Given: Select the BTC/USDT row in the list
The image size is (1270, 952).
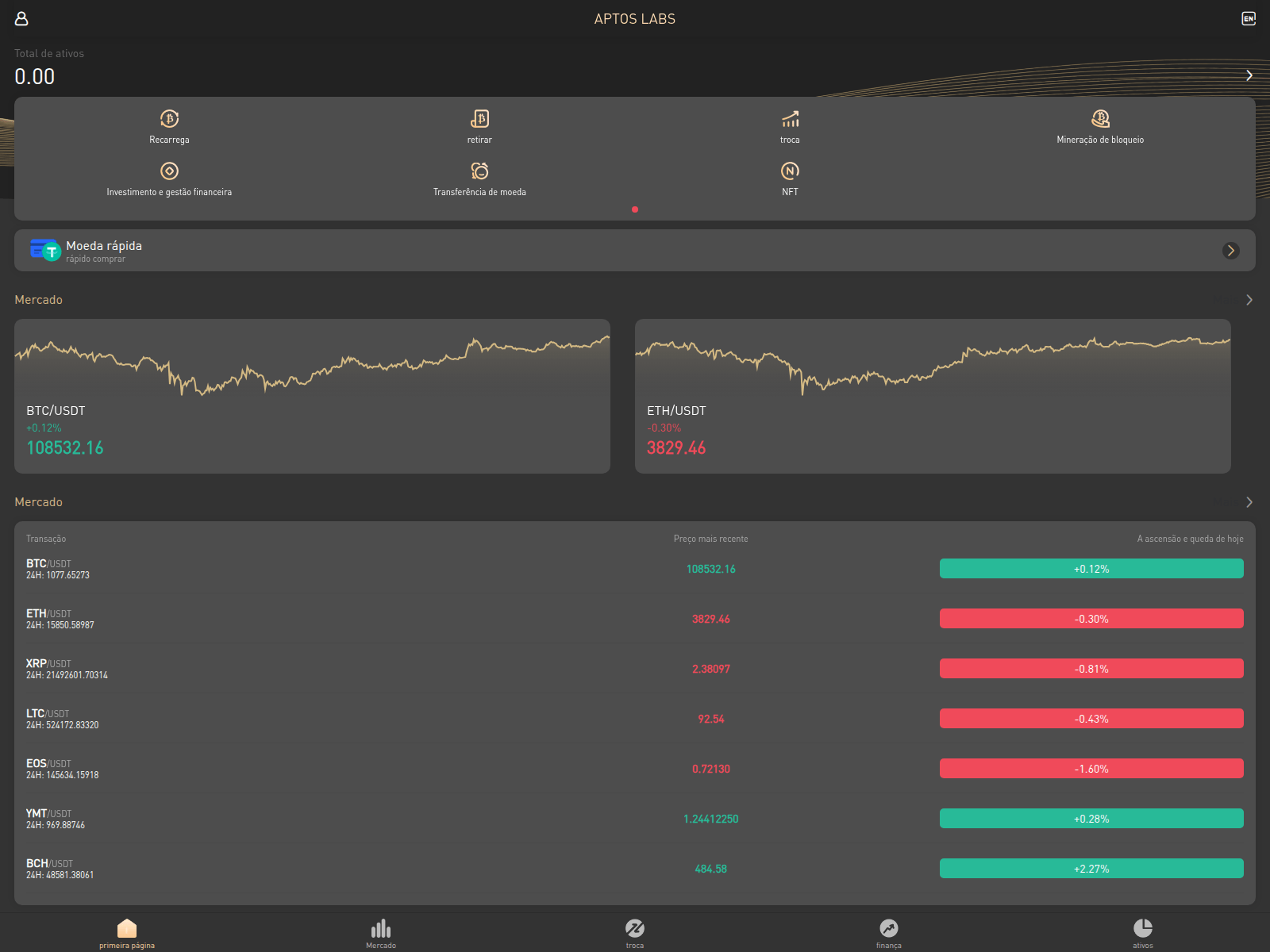Looking at the screenshot, I should point(635,569).
